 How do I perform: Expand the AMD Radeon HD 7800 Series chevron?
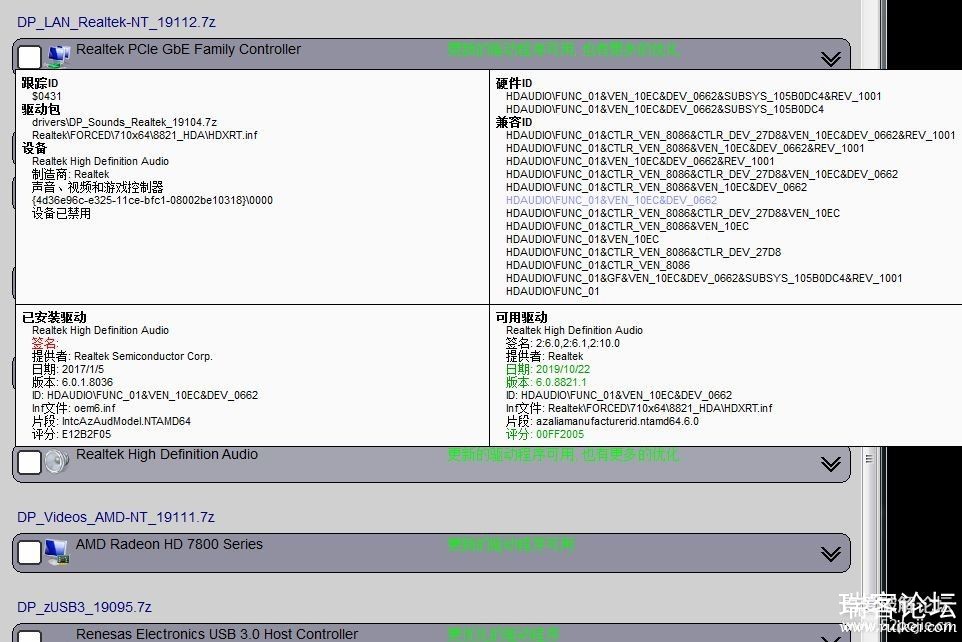pyautogui.click(x=831, y=554)
